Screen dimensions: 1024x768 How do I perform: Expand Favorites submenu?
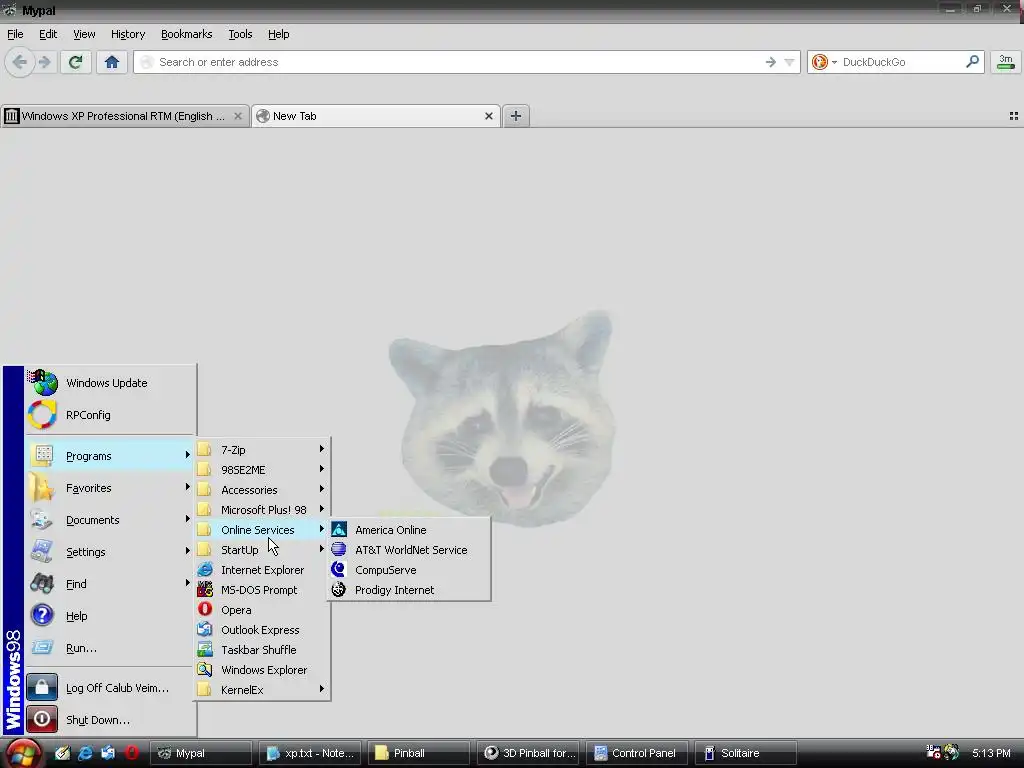pos(110,488)
